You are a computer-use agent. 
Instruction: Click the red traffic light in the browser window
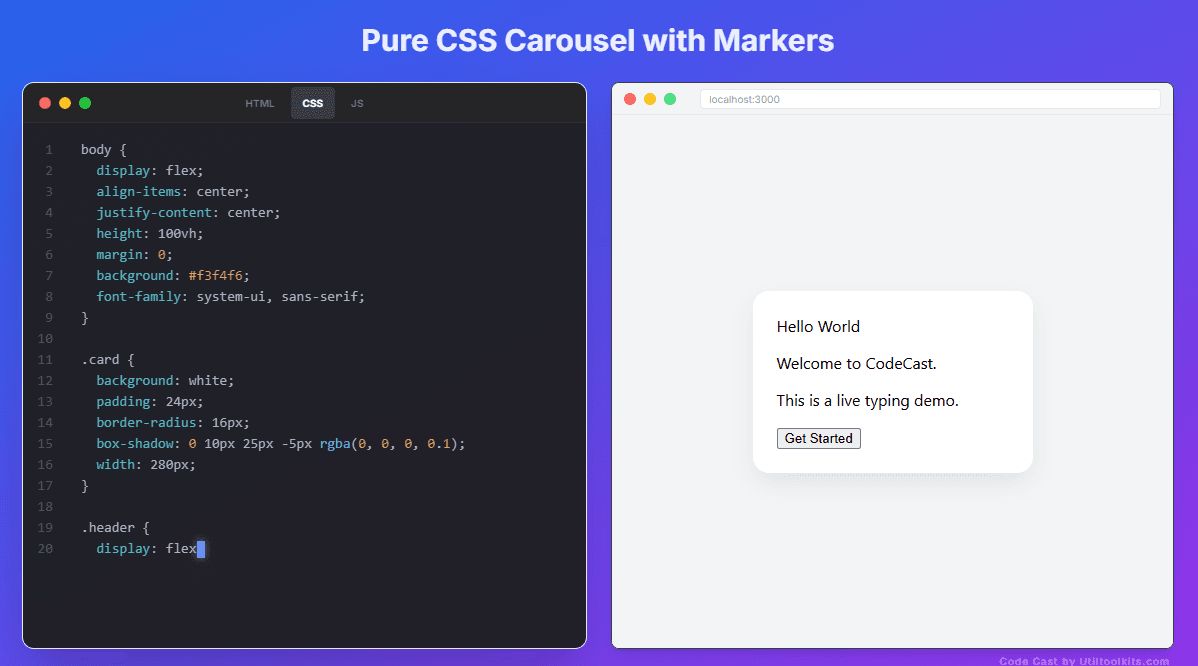(630, 99)
